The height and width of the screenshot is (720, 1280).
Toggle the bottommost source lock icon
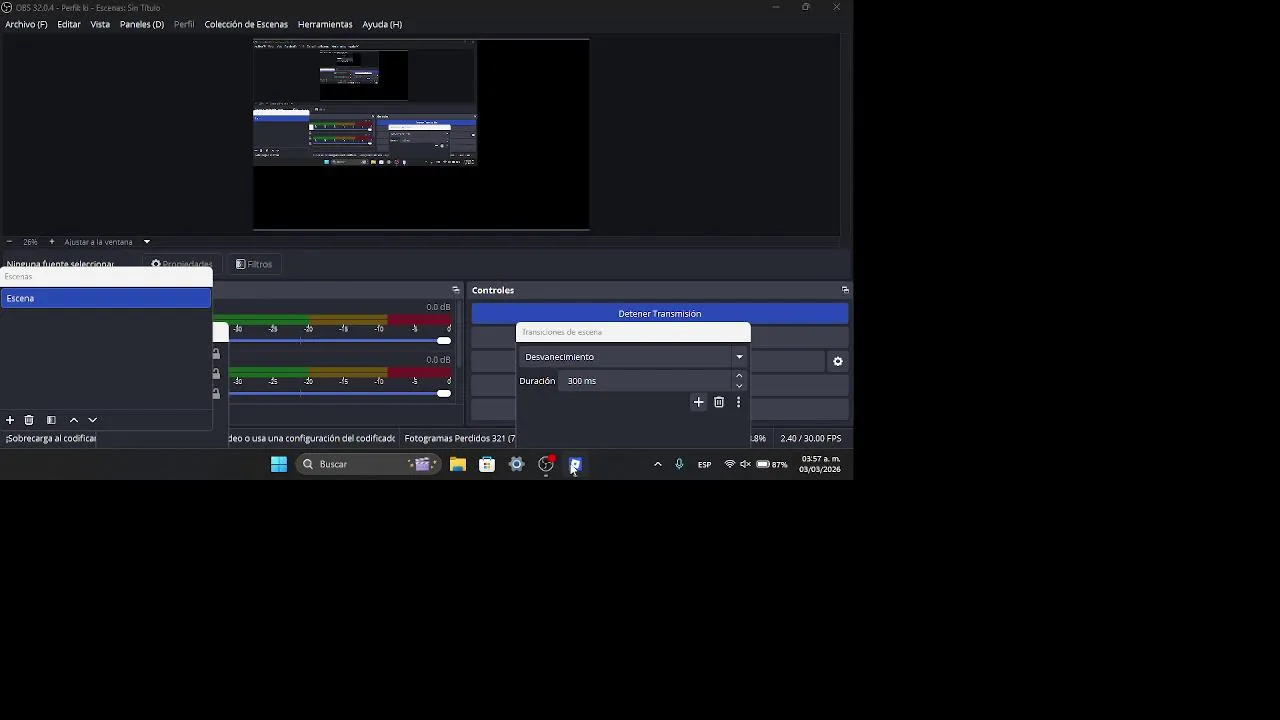click(216, 393)
